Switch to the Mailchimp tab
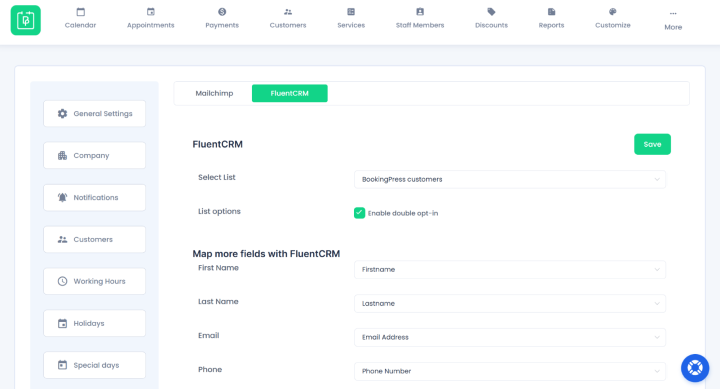The width and height of the screenshot is (720, 389). coord(214,93)
